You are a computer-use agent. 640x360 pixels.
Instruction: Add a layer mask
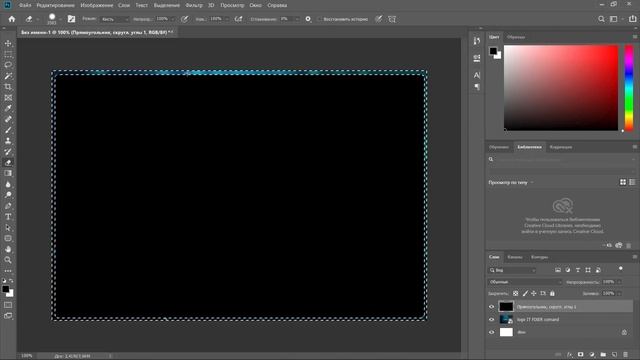(x=580, y=355)
